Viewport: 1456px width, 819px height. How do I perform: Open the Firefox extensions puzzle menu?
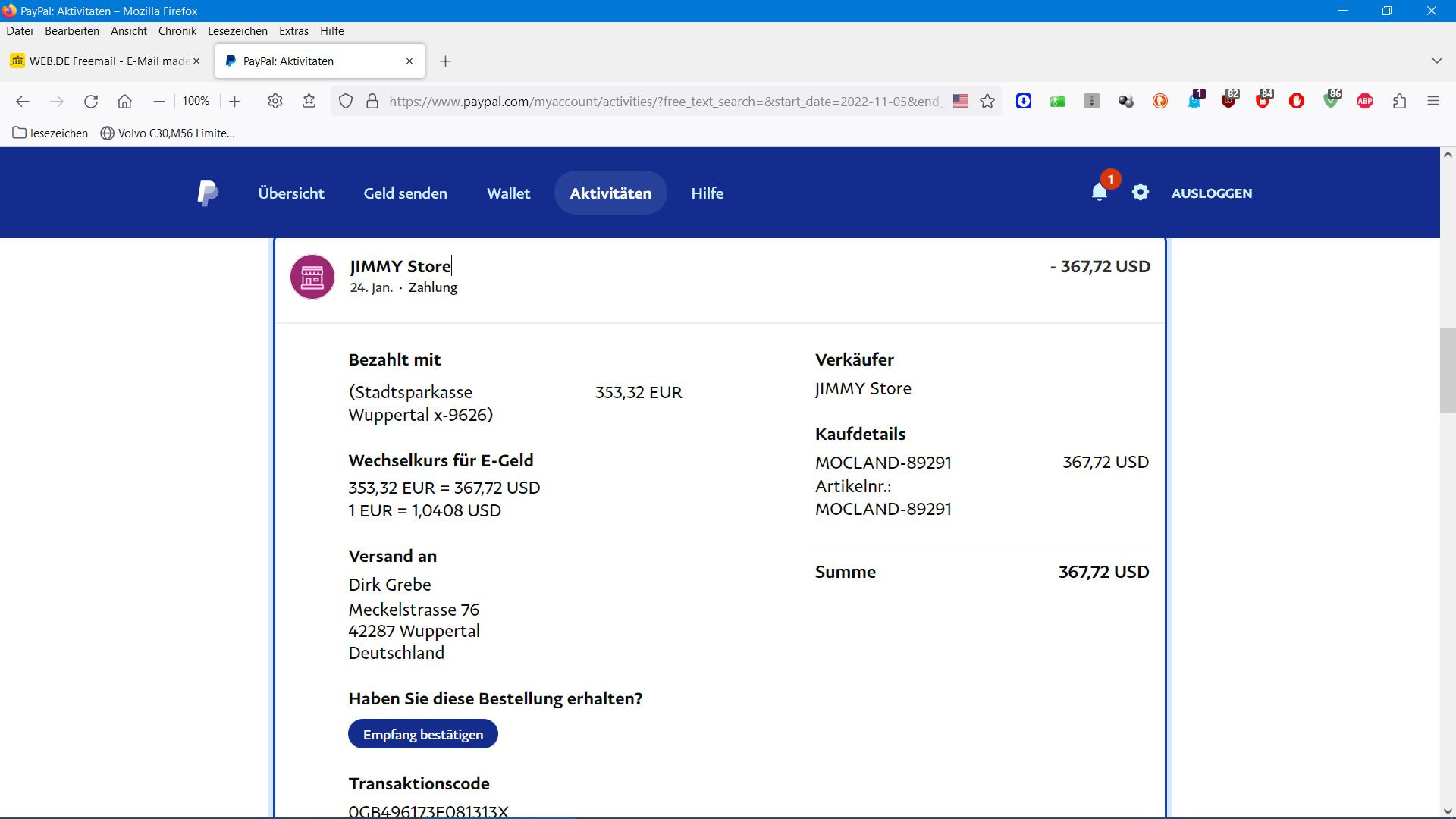1400,101
